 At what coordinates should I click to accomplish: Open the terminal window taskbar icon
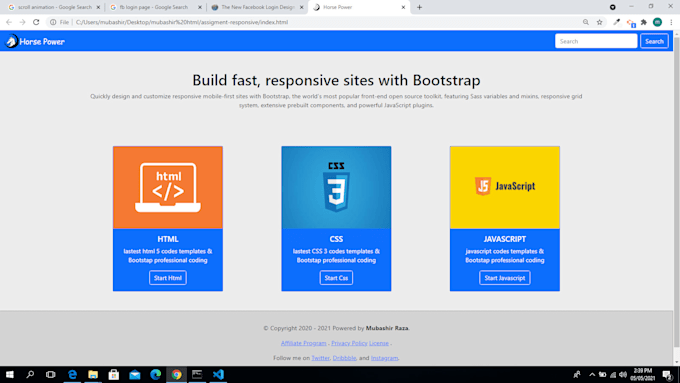197,374
